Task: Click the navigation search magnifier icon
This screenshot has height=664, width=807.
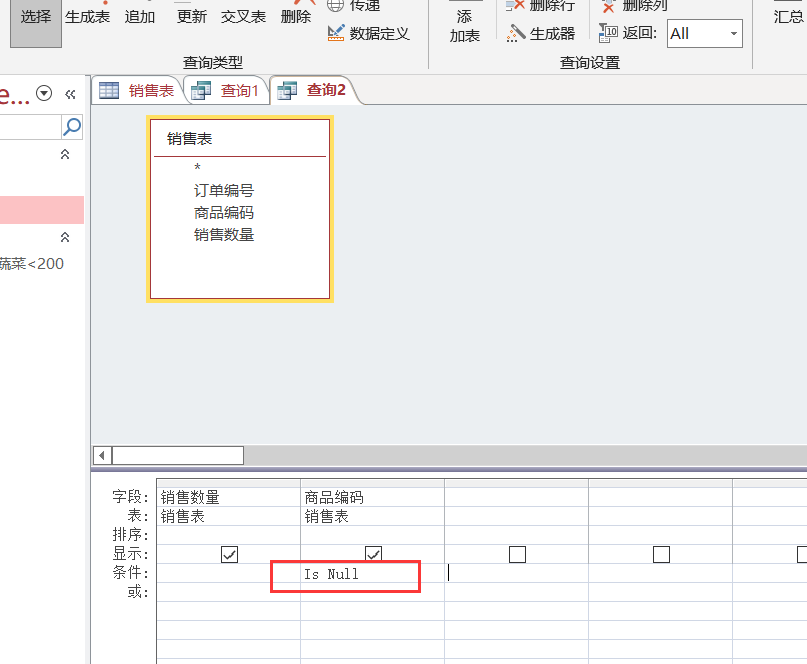Action: (72, 127)
